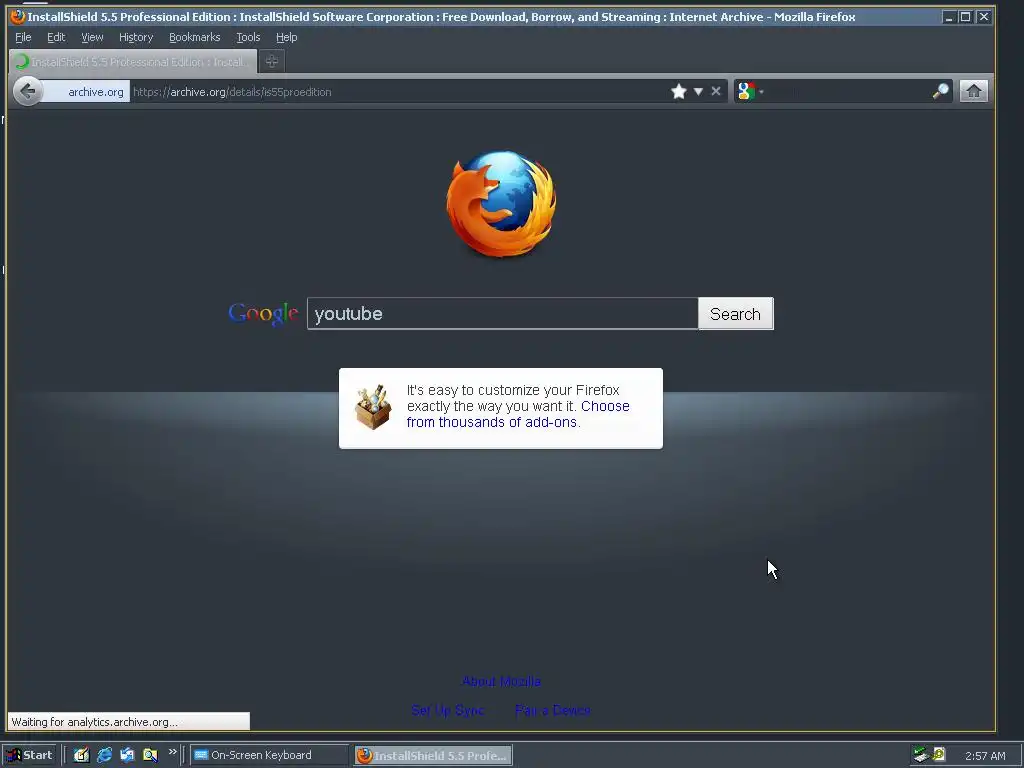Screen dimensions: 1024x768
Task: Close the Firefox window
Action: [x=983, y=17]
